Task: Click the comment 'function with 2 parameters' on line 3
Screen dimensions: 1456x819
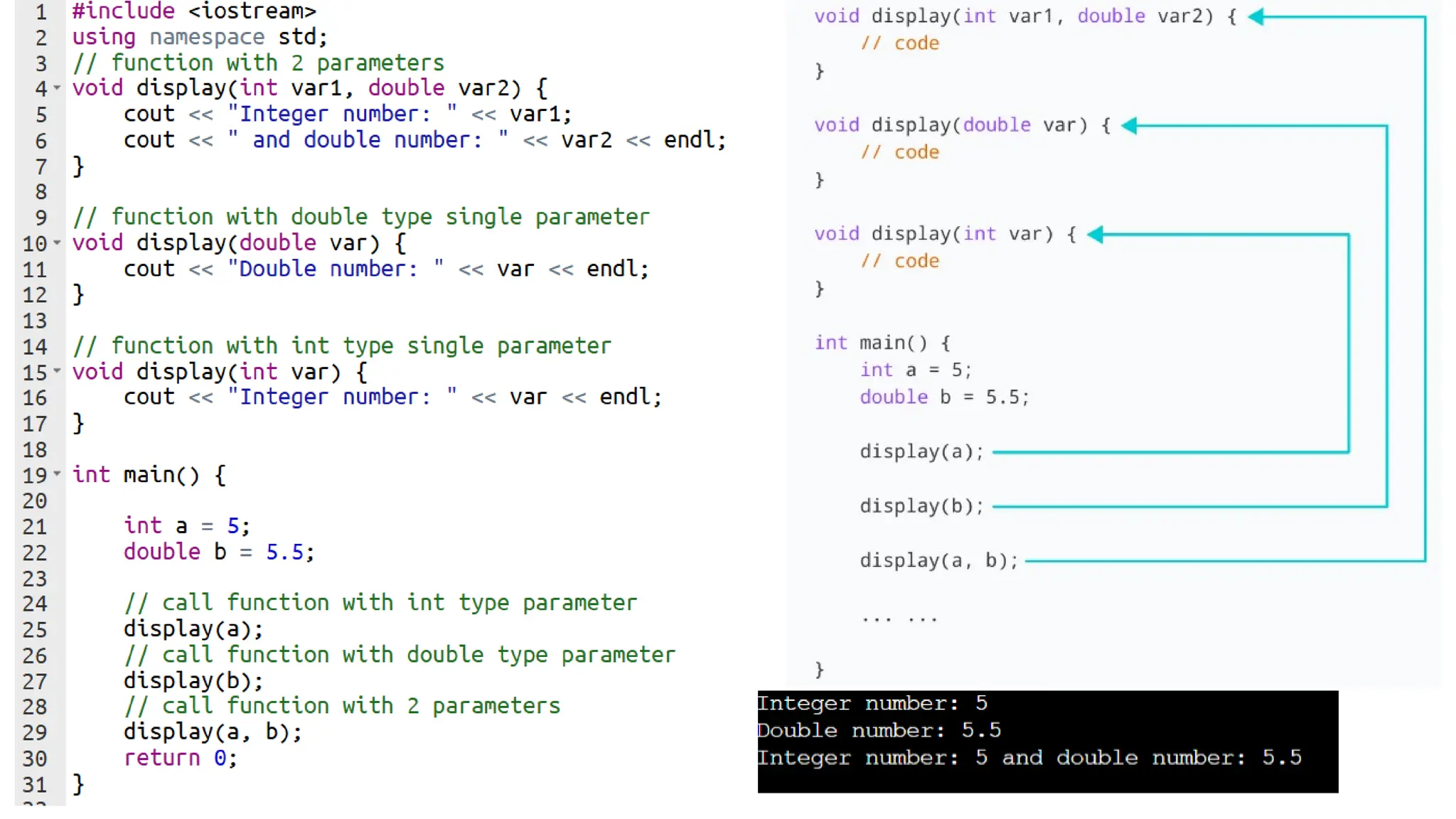Action: pos(258,63)
